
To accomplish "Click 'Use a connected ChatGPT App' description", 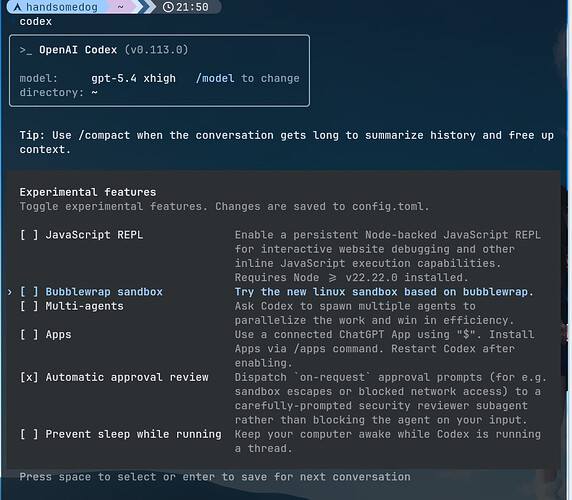I will click(x=384, y=349).
